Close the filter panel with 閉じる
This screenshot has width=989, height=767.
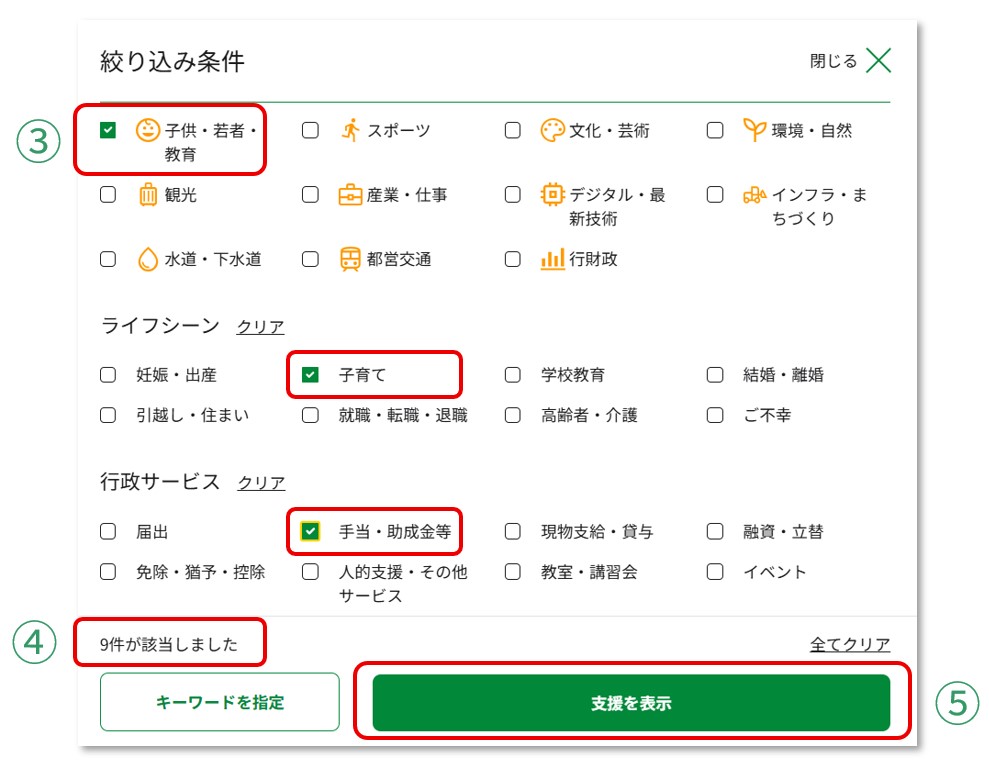pyautogui.click(x=849, y=61)
